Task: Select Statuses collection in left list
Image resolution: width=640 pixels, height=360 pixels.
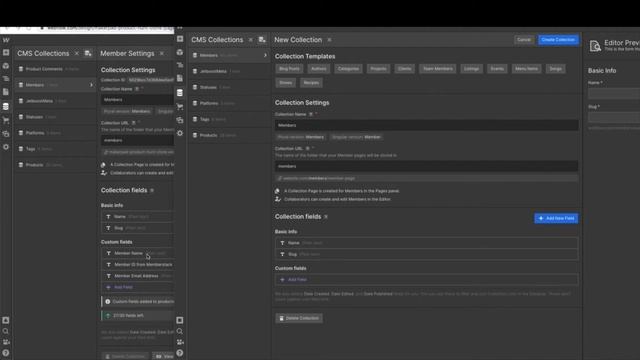Action: coord(55,117)
